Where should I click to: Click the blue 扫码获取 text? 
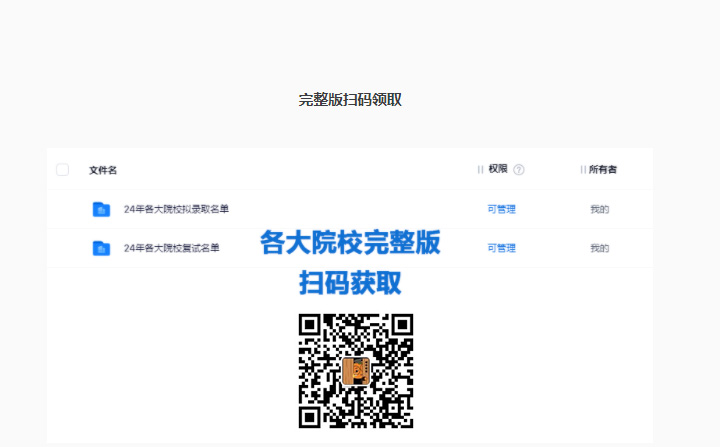pos(350,283)
